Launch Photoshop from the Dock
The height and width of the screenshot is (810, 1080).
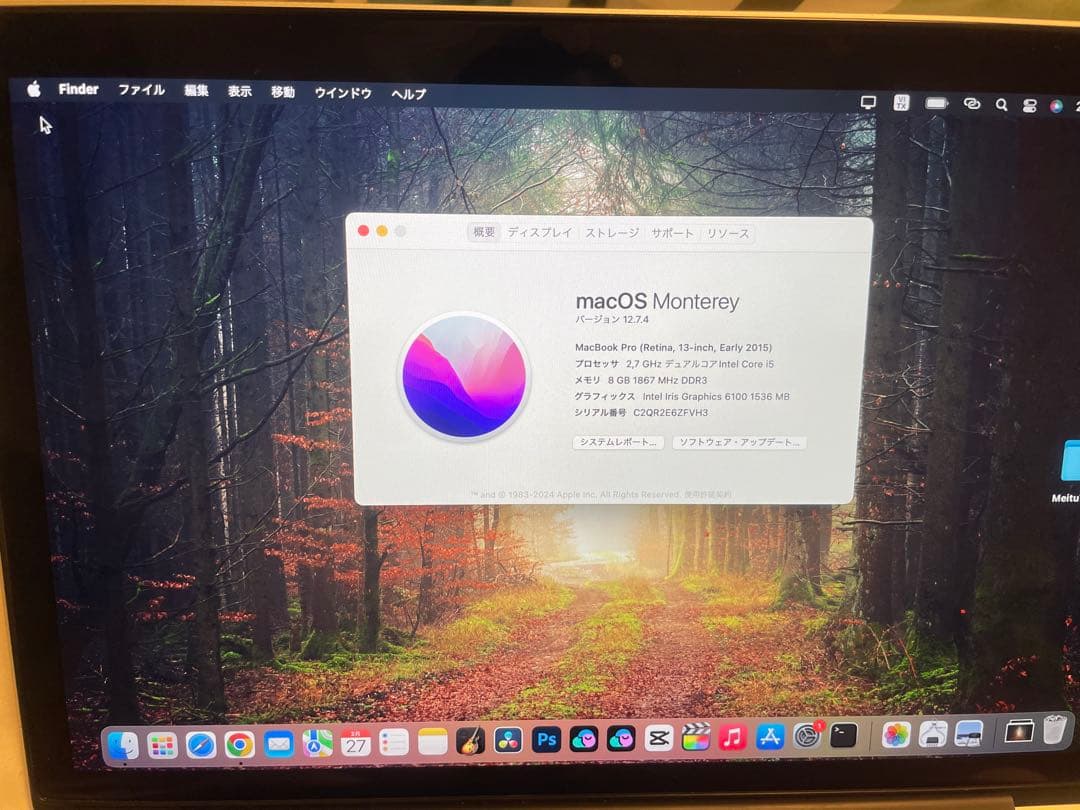pos(547,740)
